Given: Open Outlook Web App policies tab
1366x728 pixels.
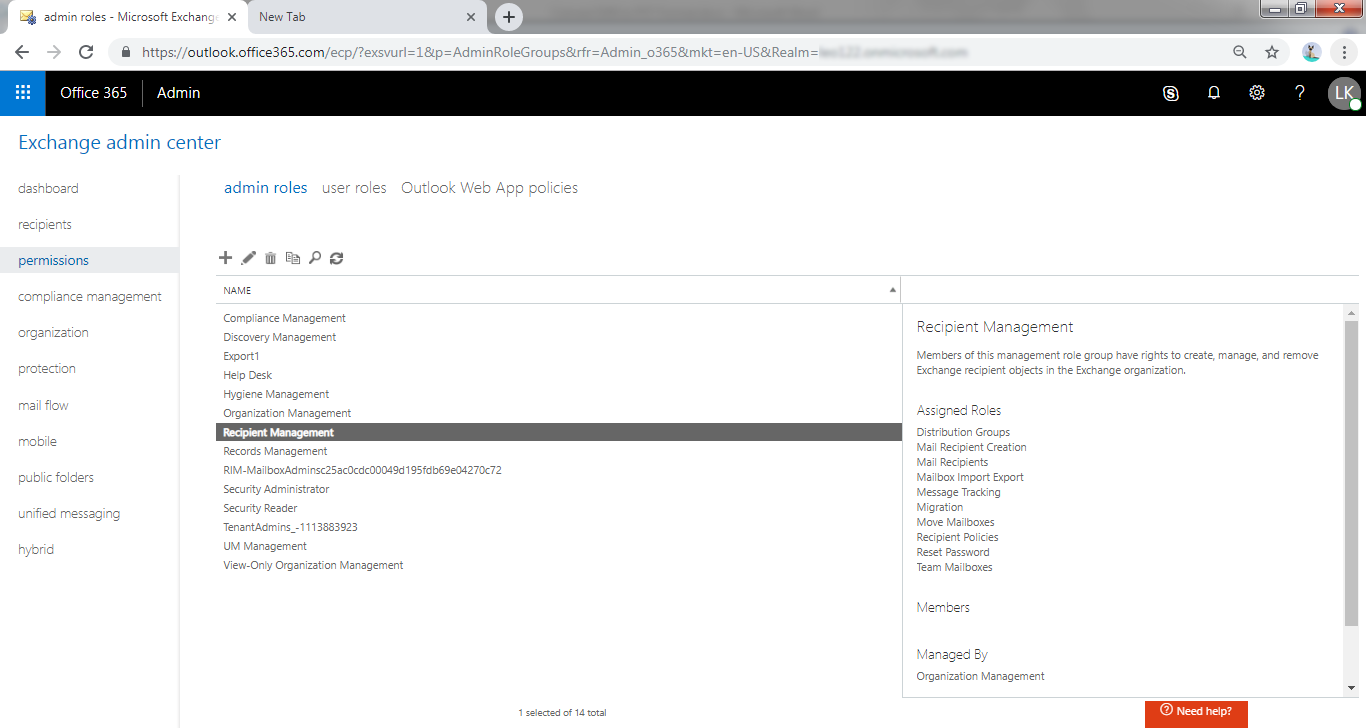Looking at the screenshot, I should pyautogui.click(x=489, y=188).
